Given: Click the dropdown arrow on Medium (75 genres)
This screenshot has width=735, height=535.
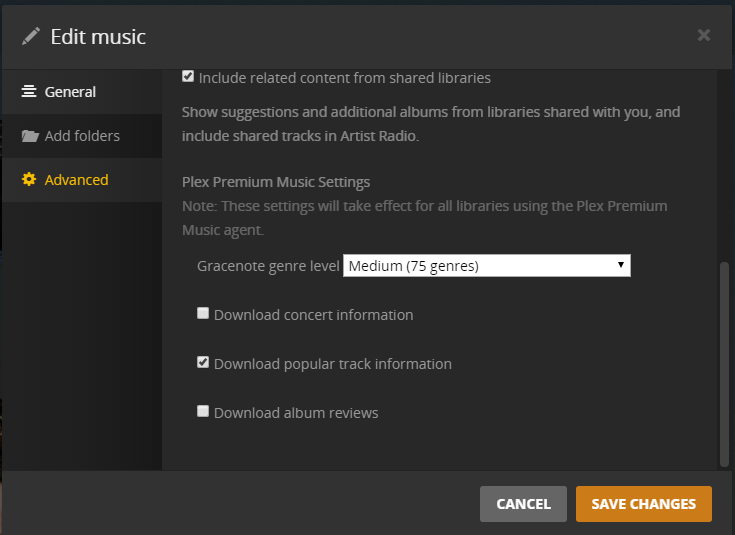Looking at the screenshot, I should [621, 265].
